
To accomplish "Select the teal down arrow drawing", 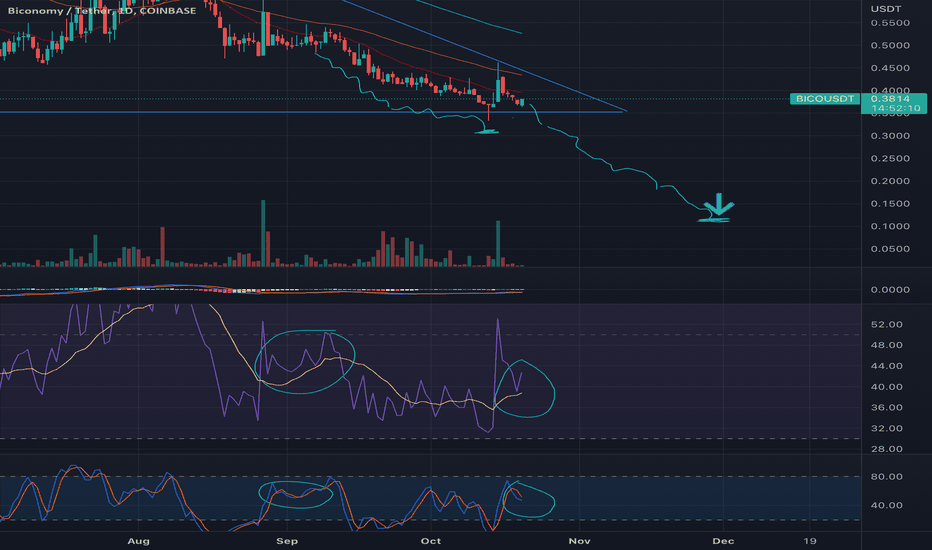I will (x=719, y=204).
